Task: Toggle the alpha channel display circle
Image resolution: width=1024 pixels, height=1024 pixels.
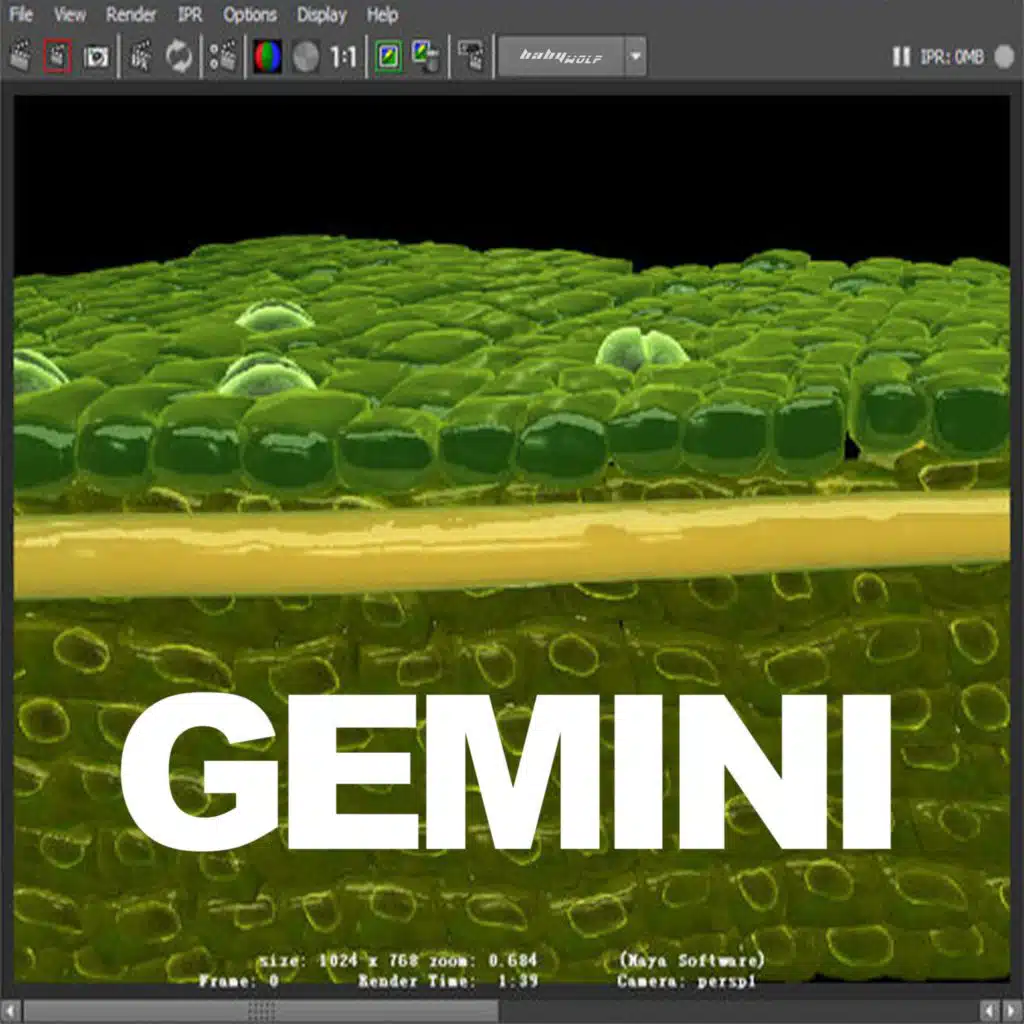Action: (x=306, y=57)
